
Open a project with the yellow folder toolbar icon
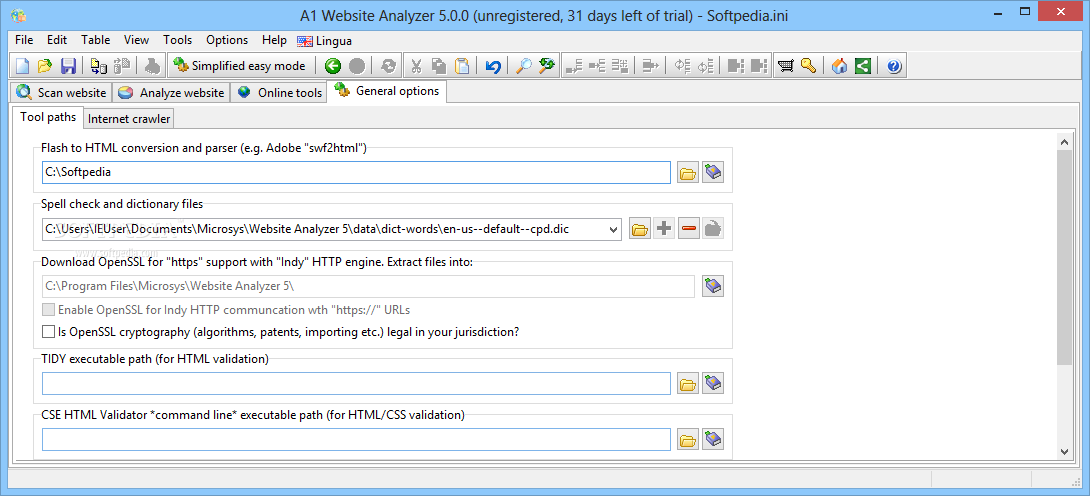coord(45,66)
